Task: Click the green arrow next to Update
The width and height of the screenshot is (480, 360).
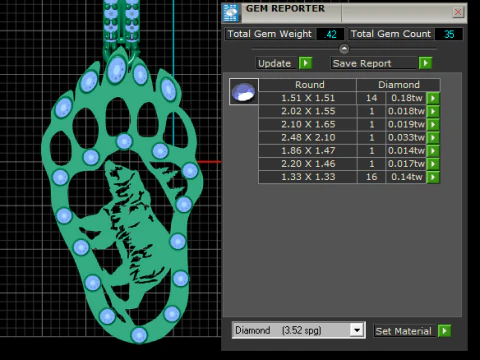Action: click(x=305, y=63)
